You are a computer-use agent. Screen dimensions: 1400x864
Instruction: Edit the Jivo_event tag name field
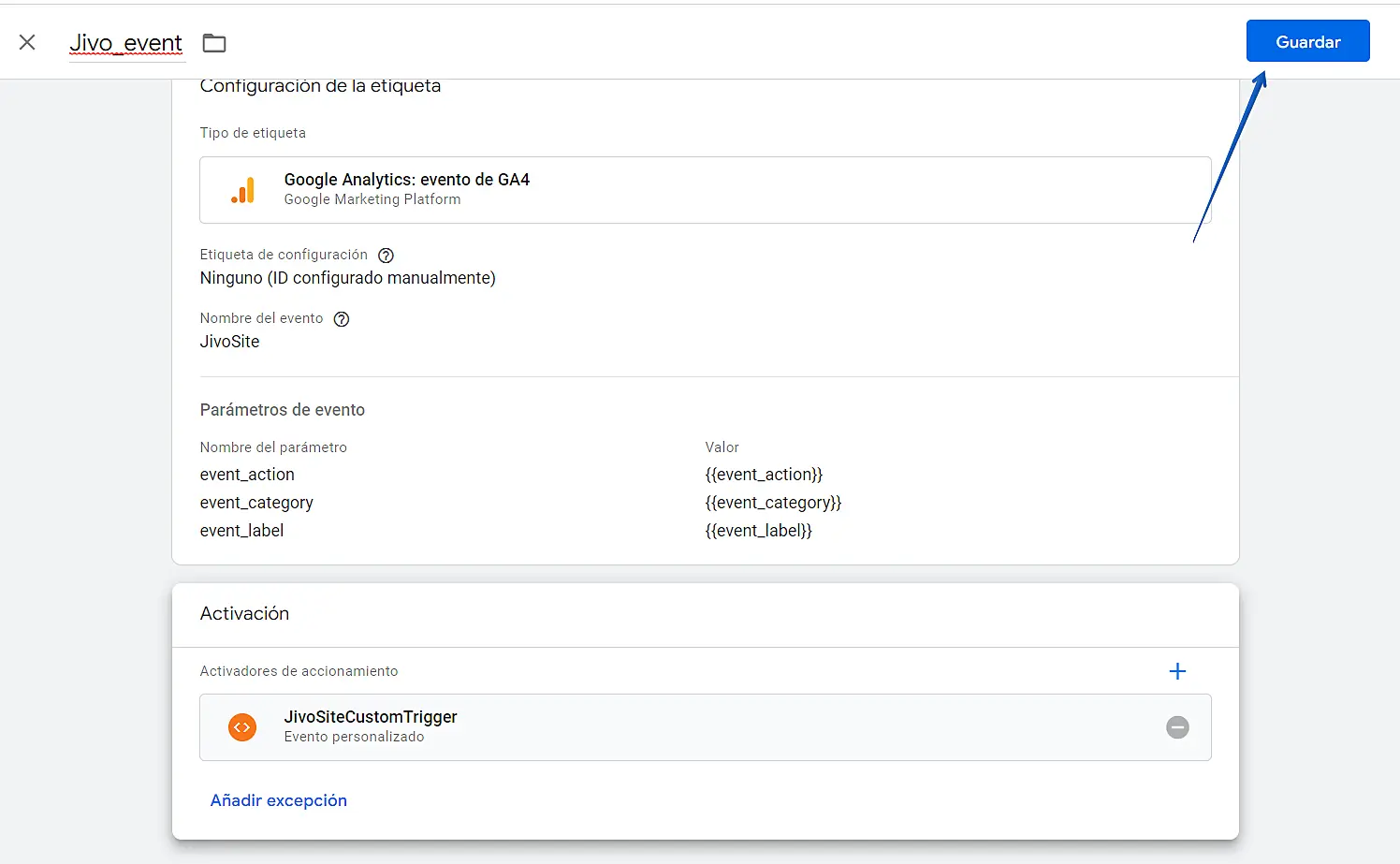126,43
